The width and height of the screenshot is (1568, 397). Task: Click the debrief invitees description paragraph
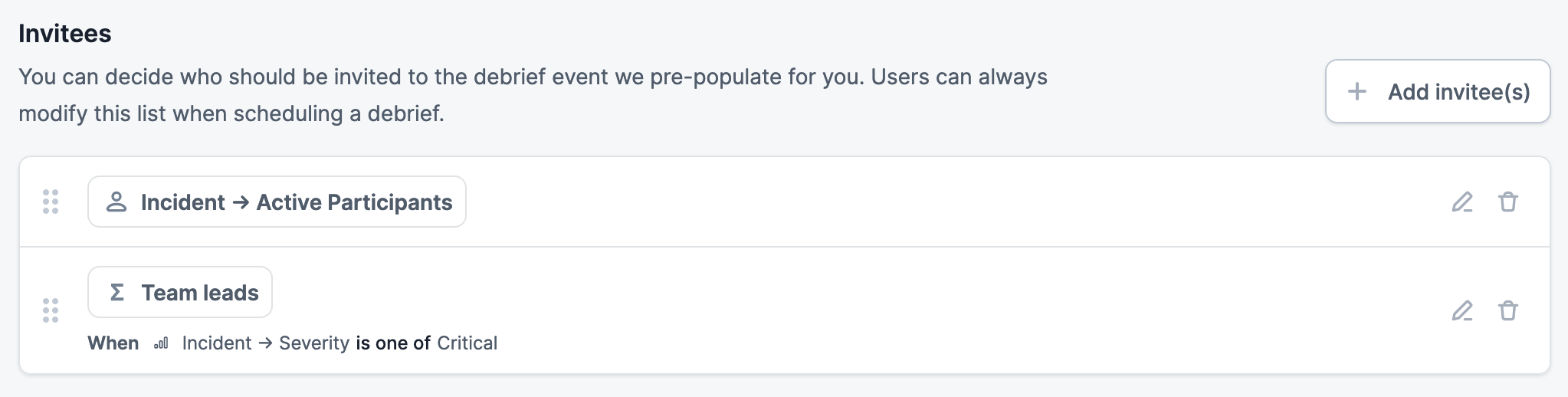coord(533,95)
